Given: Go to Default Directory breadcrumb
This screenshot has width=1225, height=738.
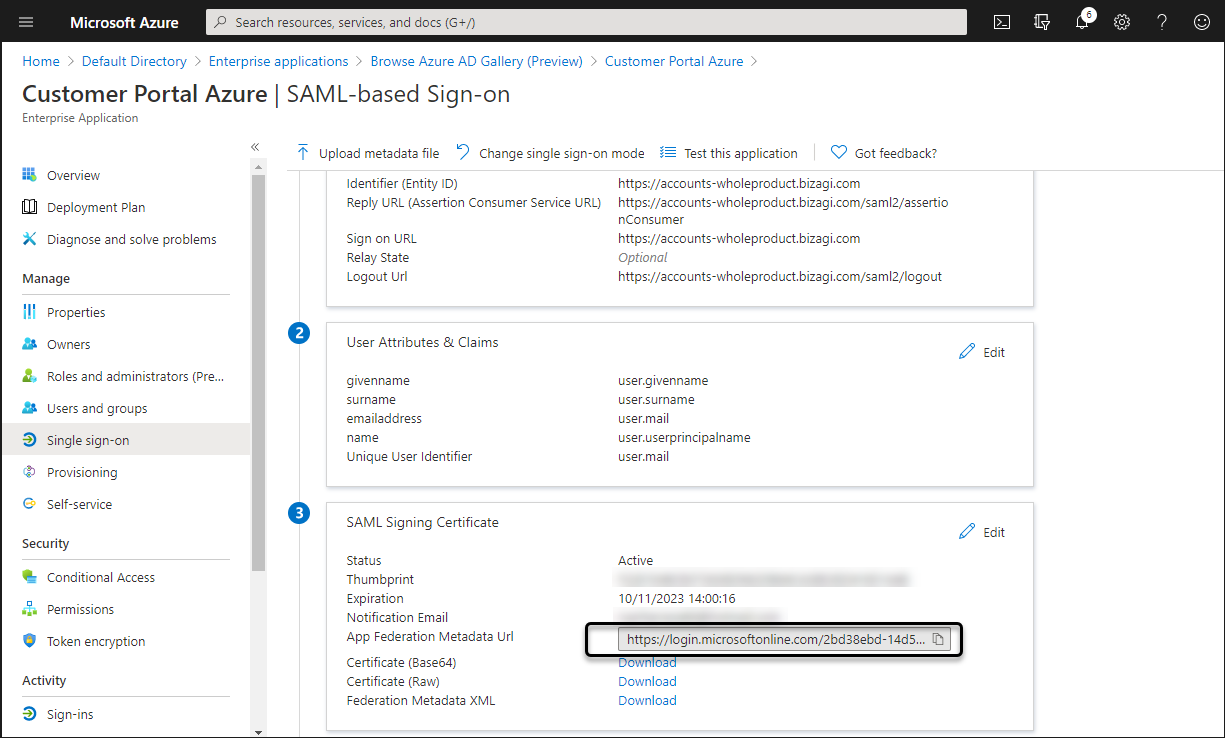Looking at the screenshot, I should [x=134, y=61].
